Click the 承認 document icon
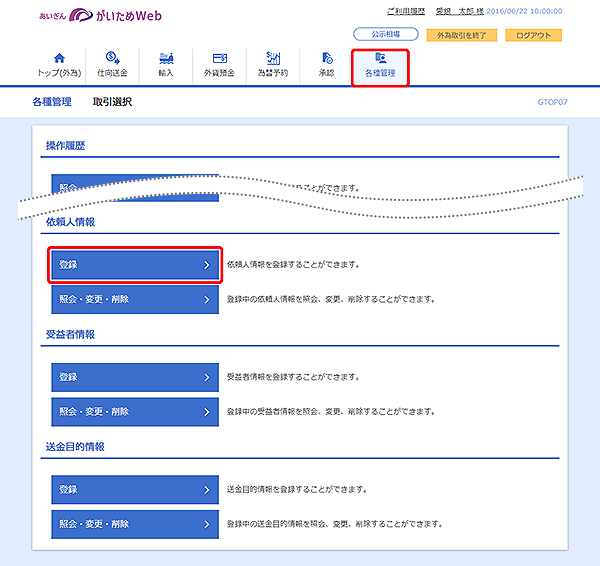The image size is (600, 566). click(x=327, y=58)
